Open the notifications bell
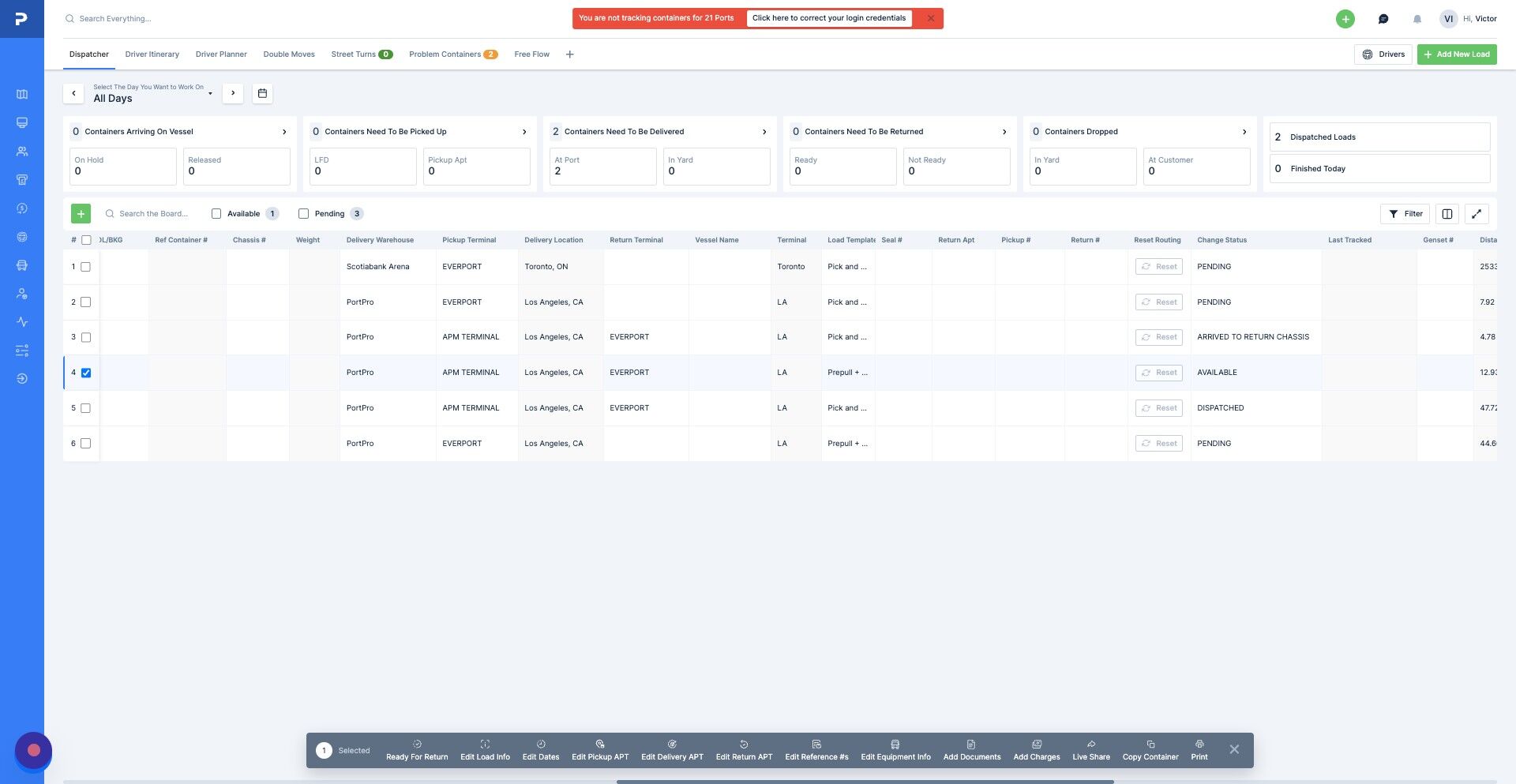1516x784 pixels. (x=1417, y=19)
